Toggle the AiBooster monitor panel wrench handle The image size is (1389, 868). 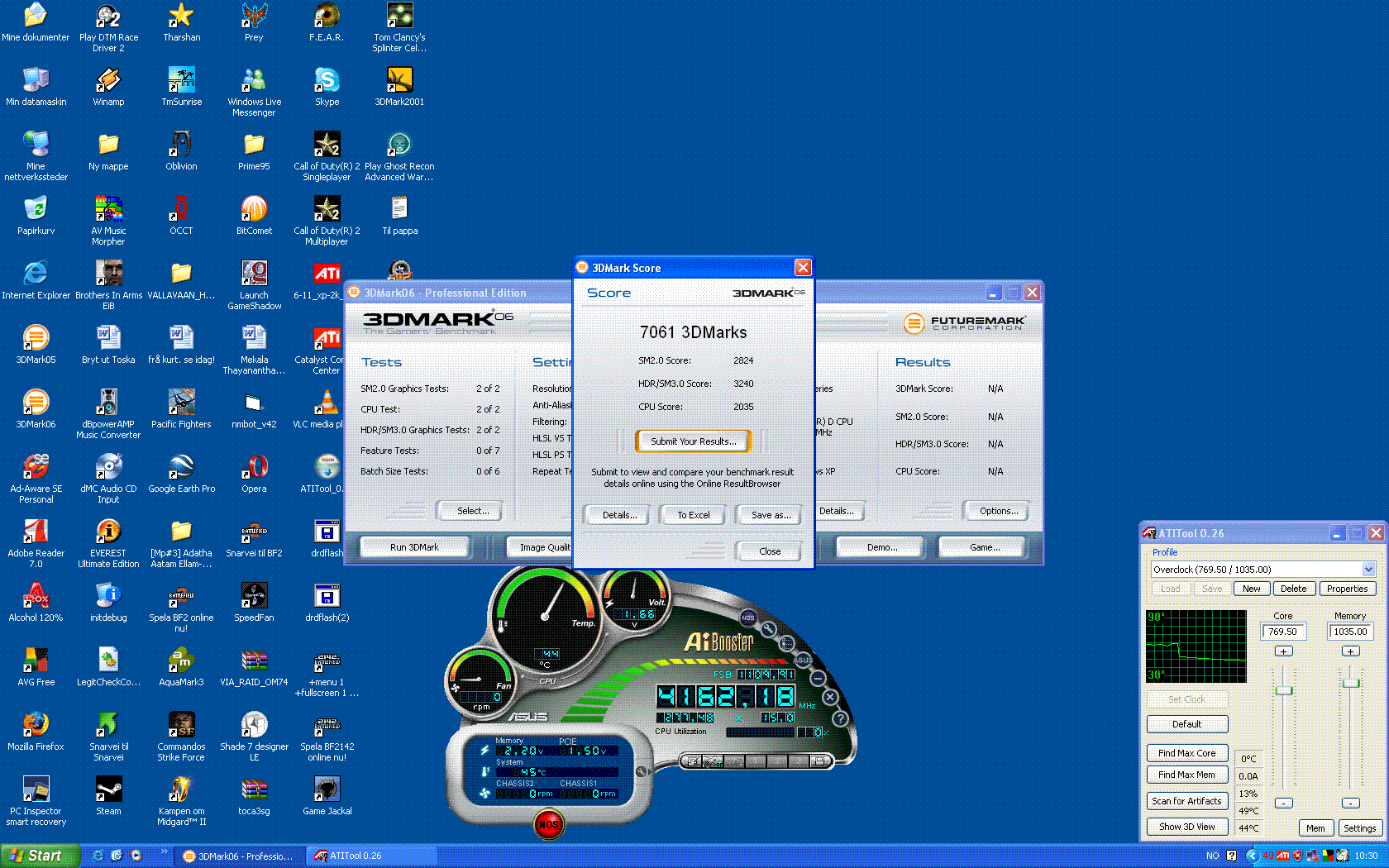click(642, 771)
